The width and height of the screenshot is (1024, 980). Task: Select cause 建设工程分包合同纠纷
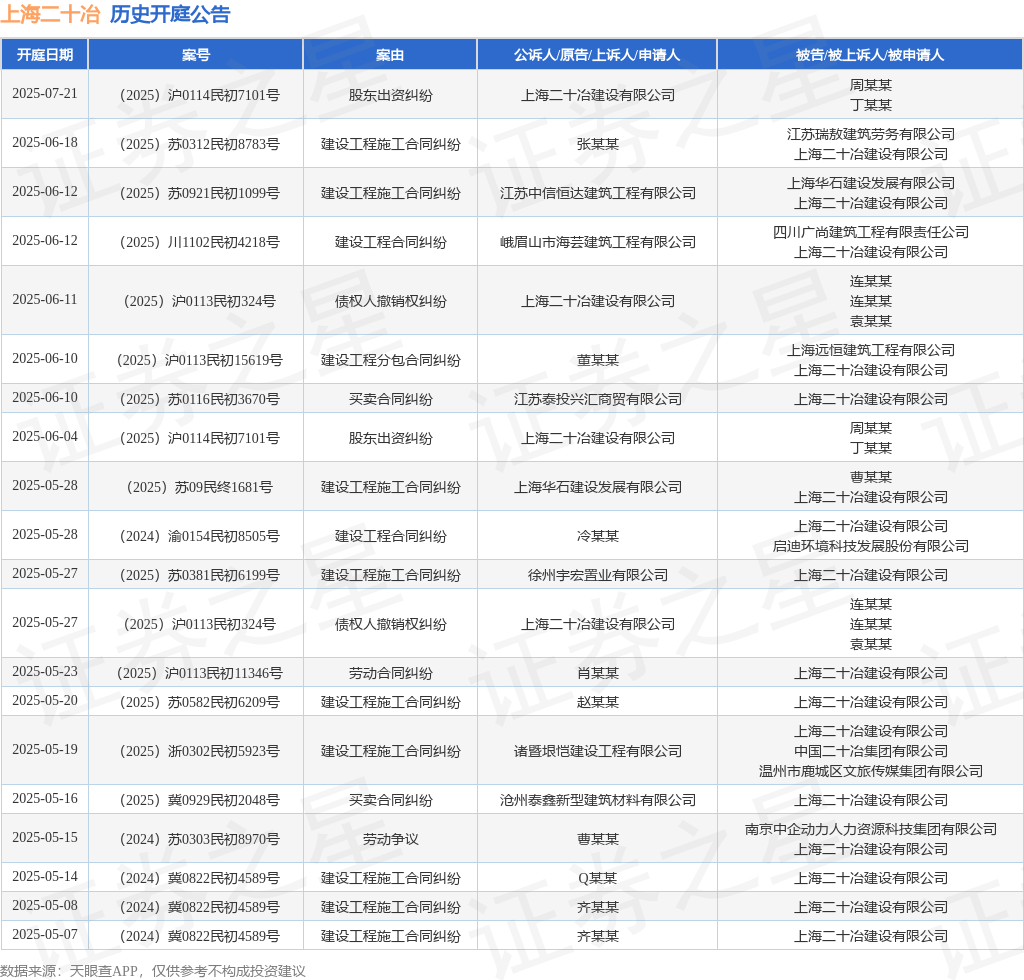click(391, 360)
